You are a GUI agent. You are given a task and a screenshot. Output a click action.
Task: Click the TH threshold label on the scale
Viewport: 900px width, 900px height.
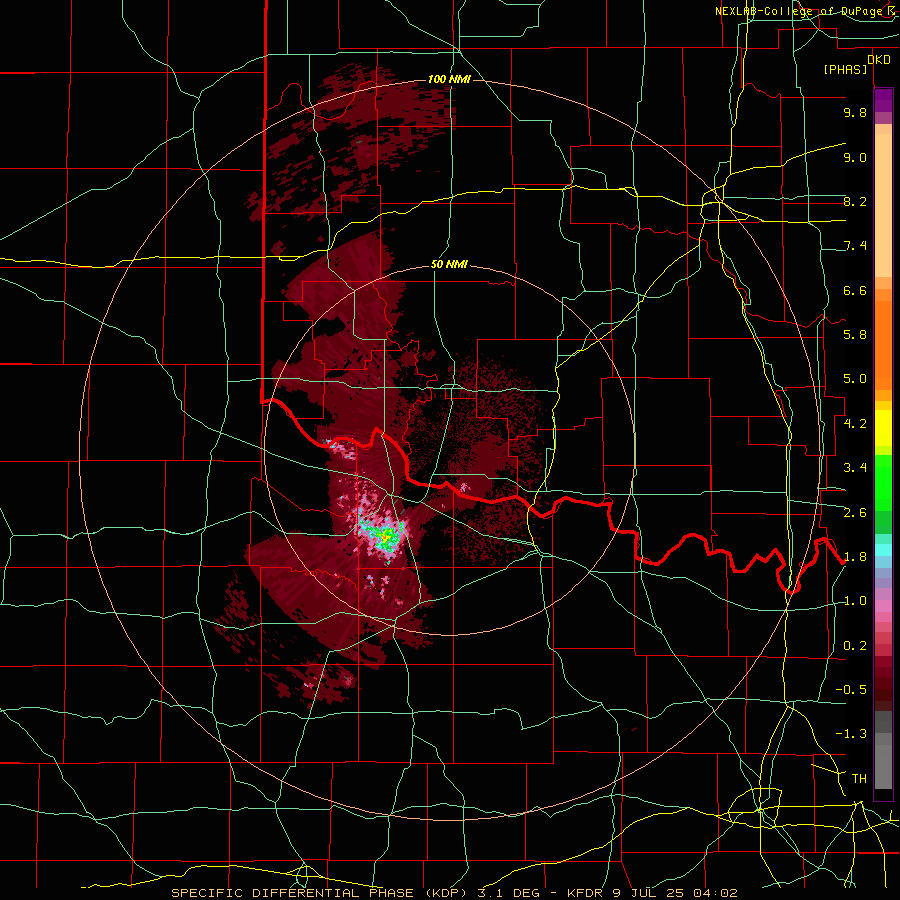point(859,779)
